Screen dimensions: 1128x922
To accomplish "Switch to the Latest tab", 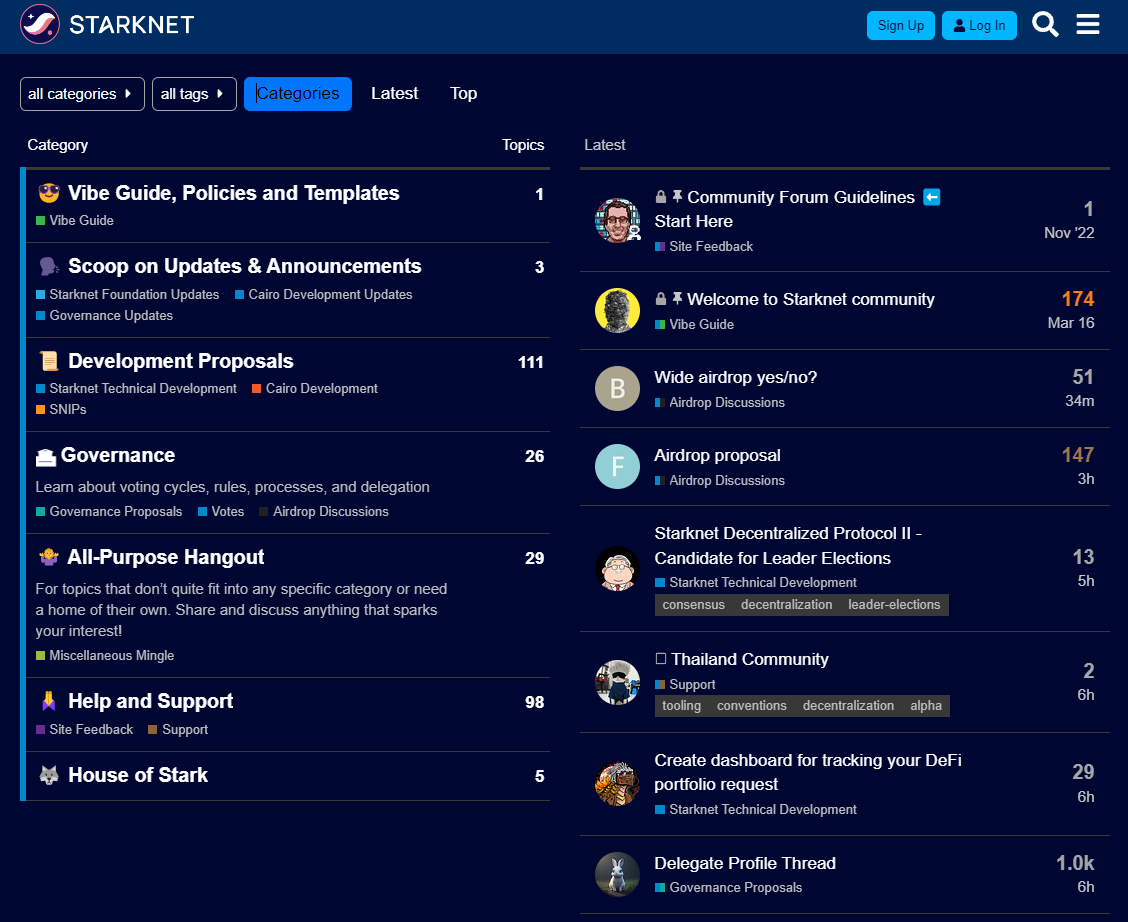I will (394, 93).
